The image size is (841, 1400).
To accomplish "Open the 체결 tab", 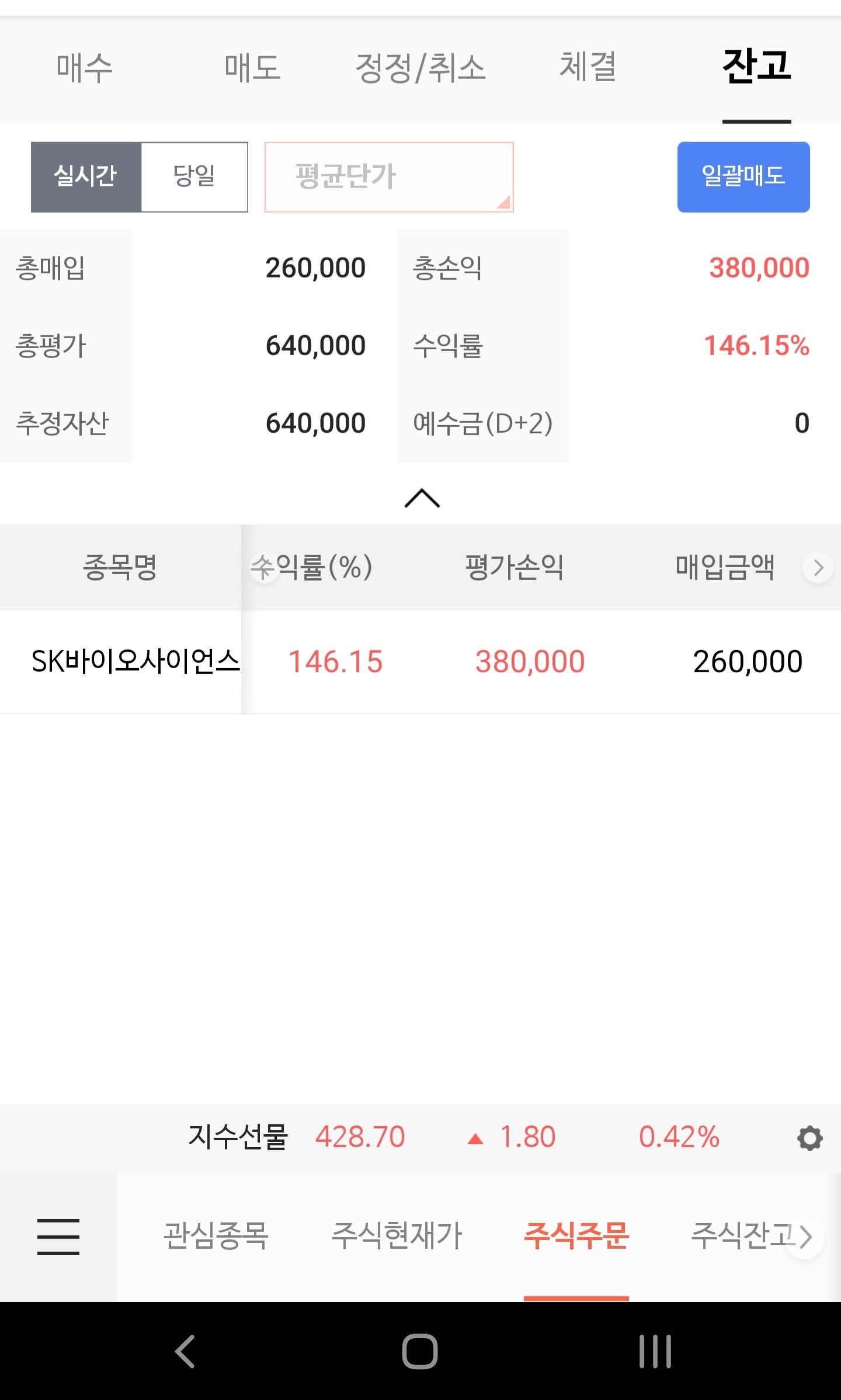I will point(588,67).
